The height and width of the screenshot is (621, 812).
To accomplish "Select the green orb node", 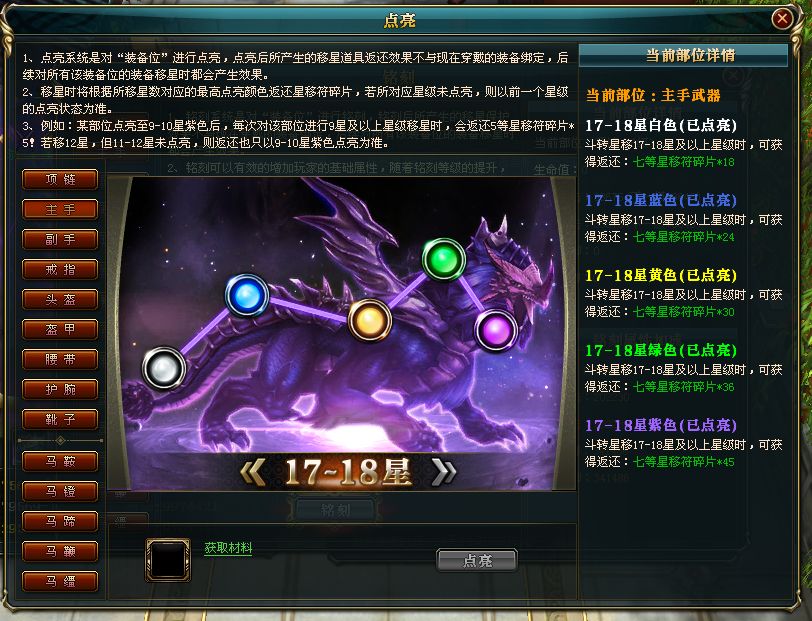I will coord(444,259).
